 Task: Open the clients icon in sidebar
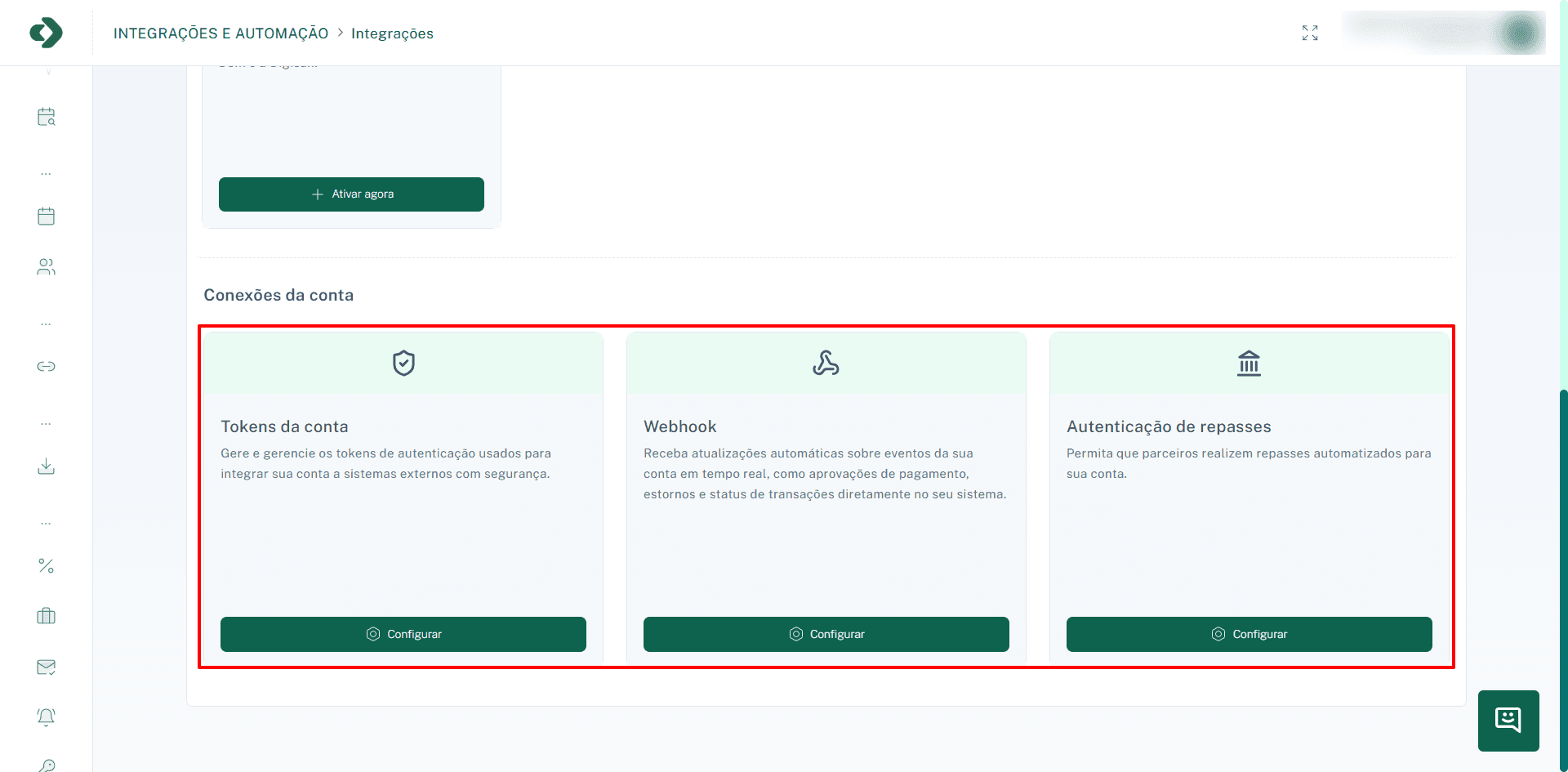coord(46,266)
